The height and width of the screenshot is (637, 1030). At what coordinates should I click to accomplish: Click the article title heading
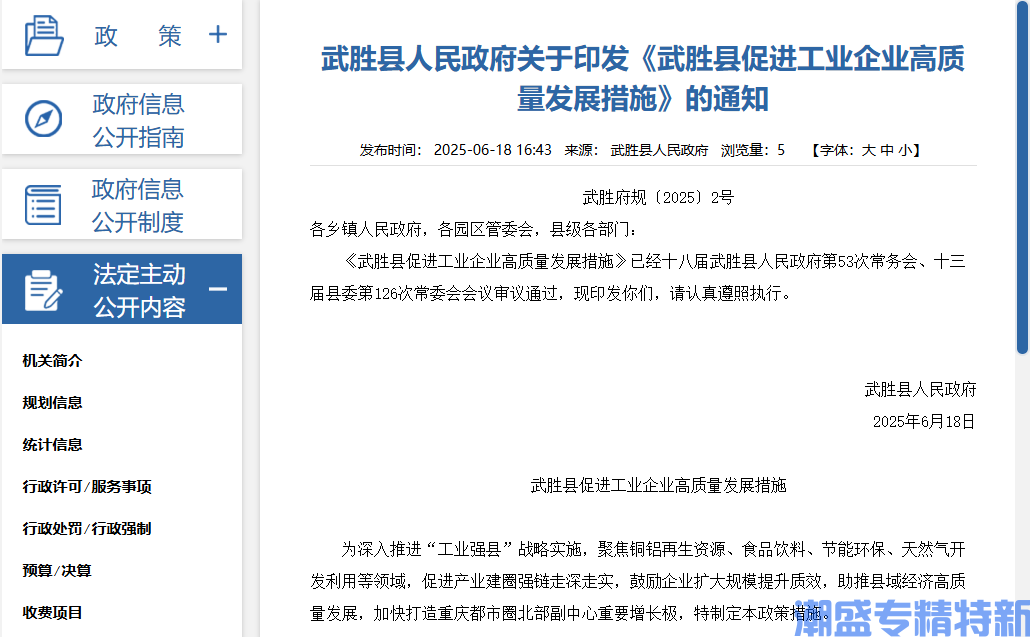pos(643,79)
